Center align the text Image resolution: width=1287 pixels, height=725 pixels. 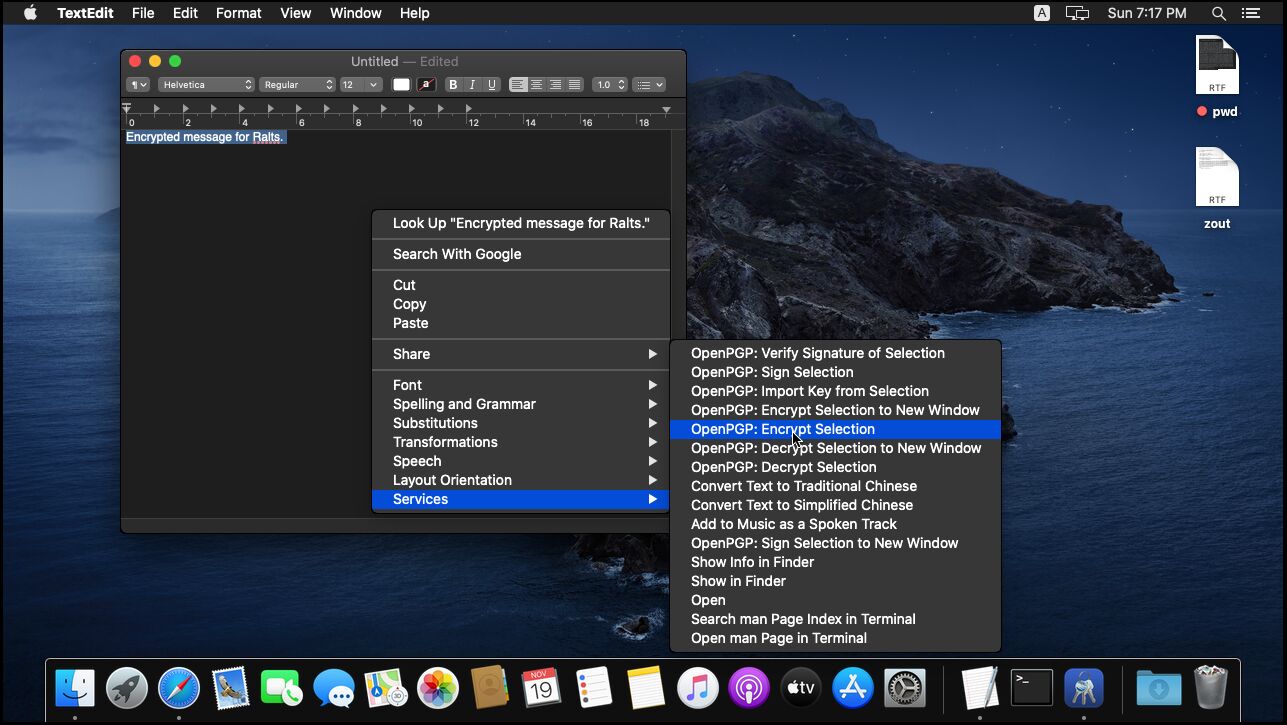point(537,85)
